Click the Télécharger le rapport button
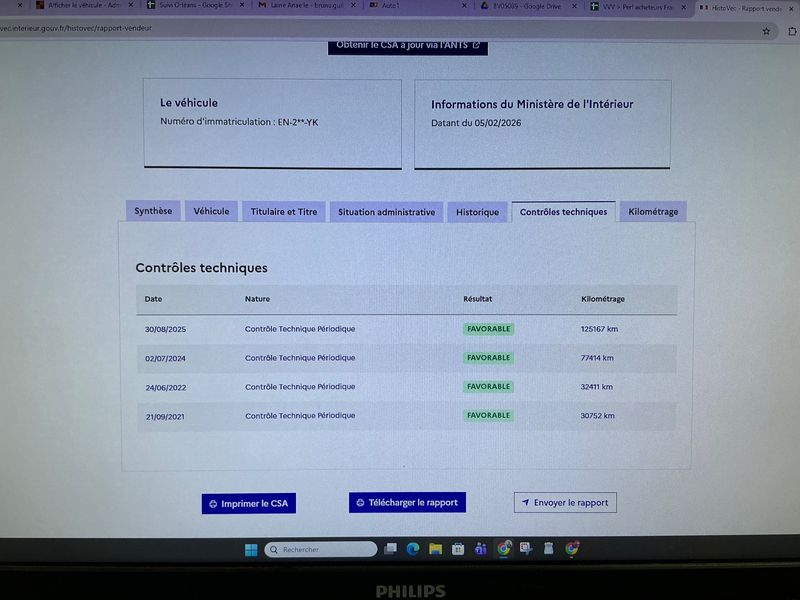This screenshot has width=800, height=600. pos(407,503)
